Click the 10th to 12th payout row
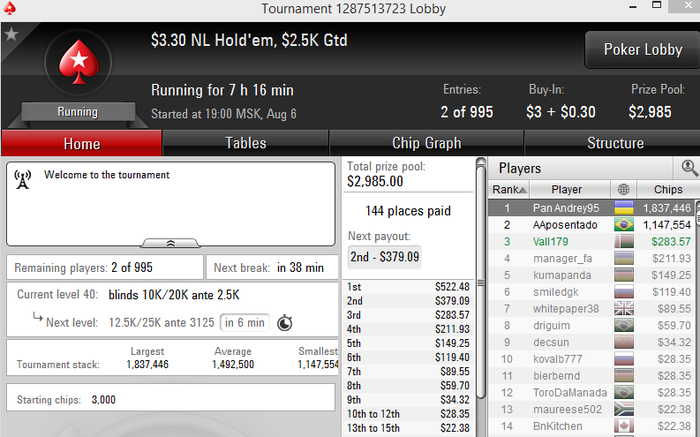Image resolution: width=700 pixels, height=437 pixels. tap(408, 414)
